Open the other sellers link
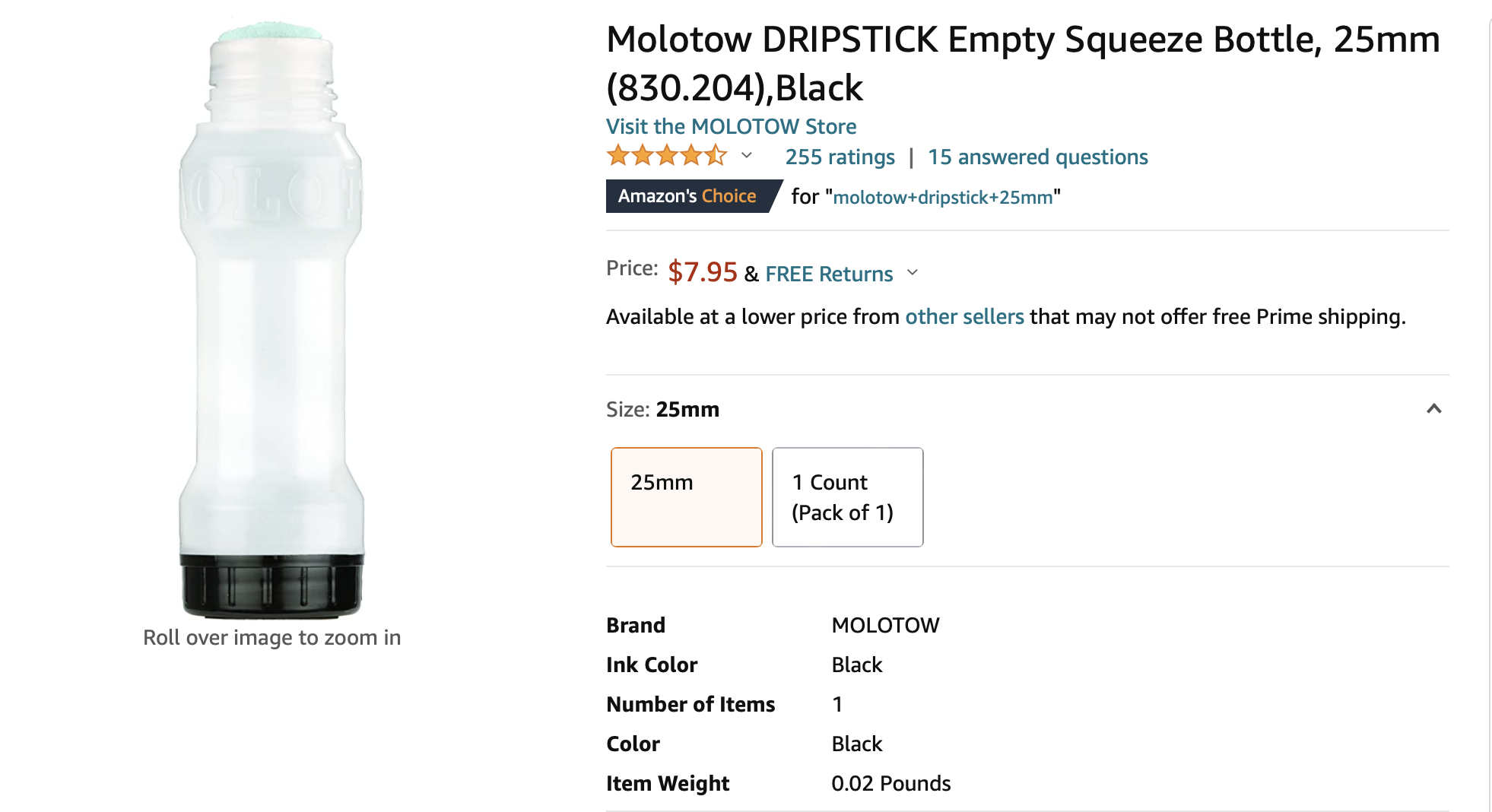Screen dimensions: 1492x812 click(964, 317)
